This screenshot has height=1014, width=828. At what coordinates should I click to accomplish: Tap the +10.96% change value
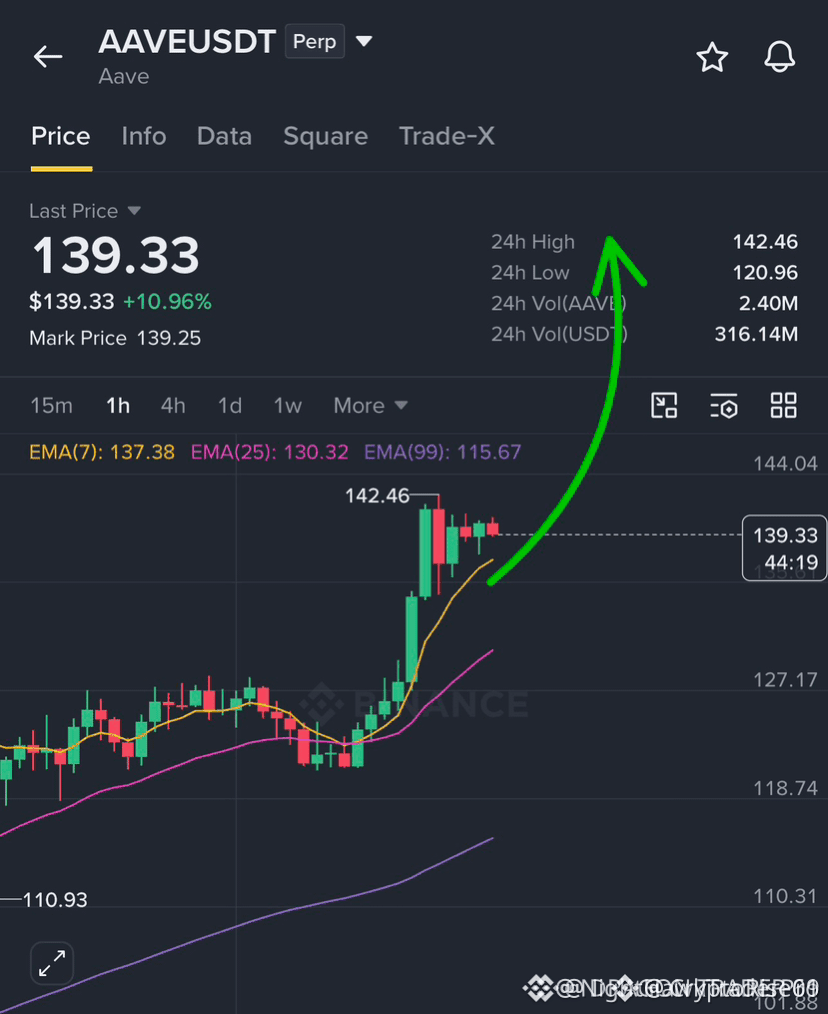[167, 302]
